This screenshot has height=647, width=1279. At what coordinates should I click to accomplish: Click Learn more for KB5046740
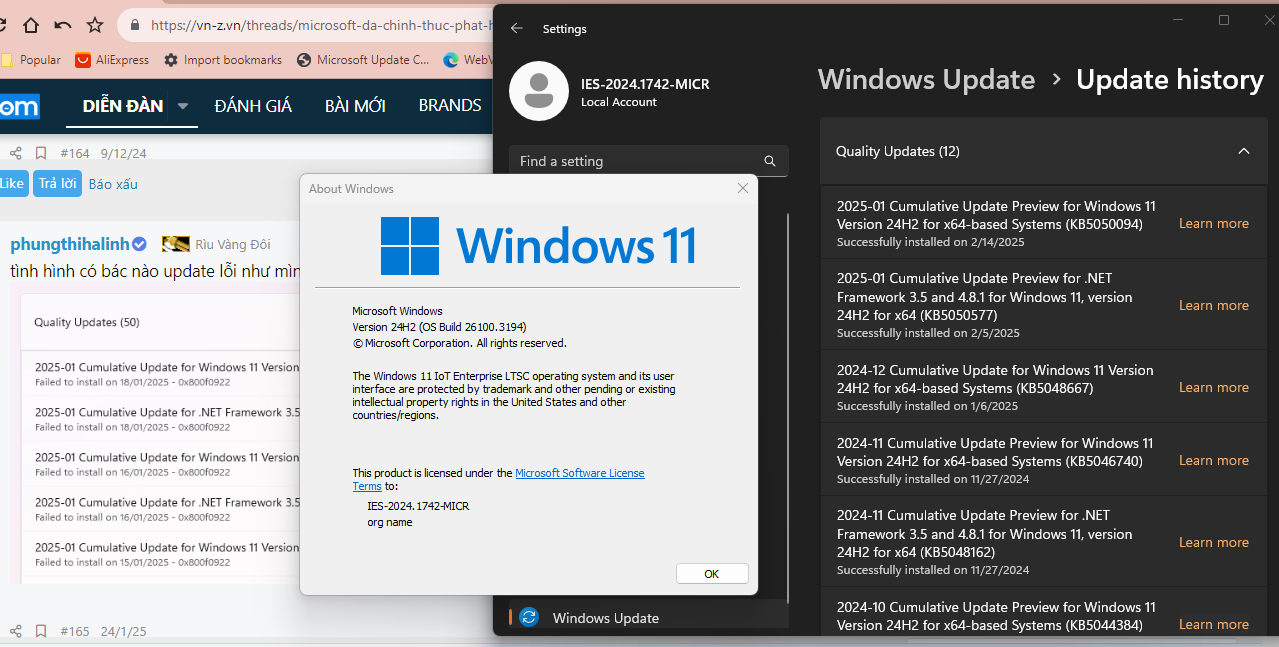click(x=1214, y=460)
